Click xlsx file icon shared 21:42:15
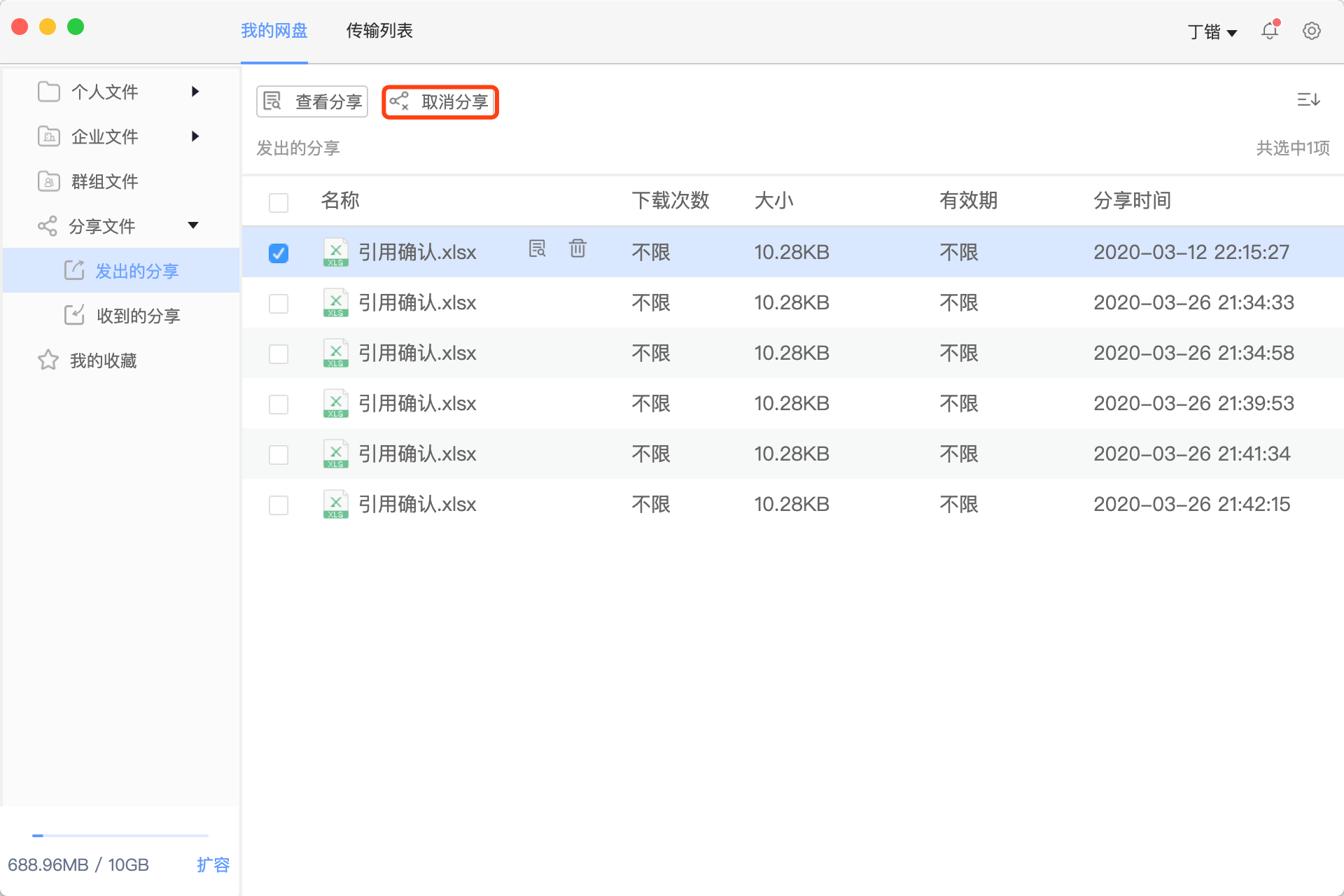The image size is (1344, 896). (335, 504)
